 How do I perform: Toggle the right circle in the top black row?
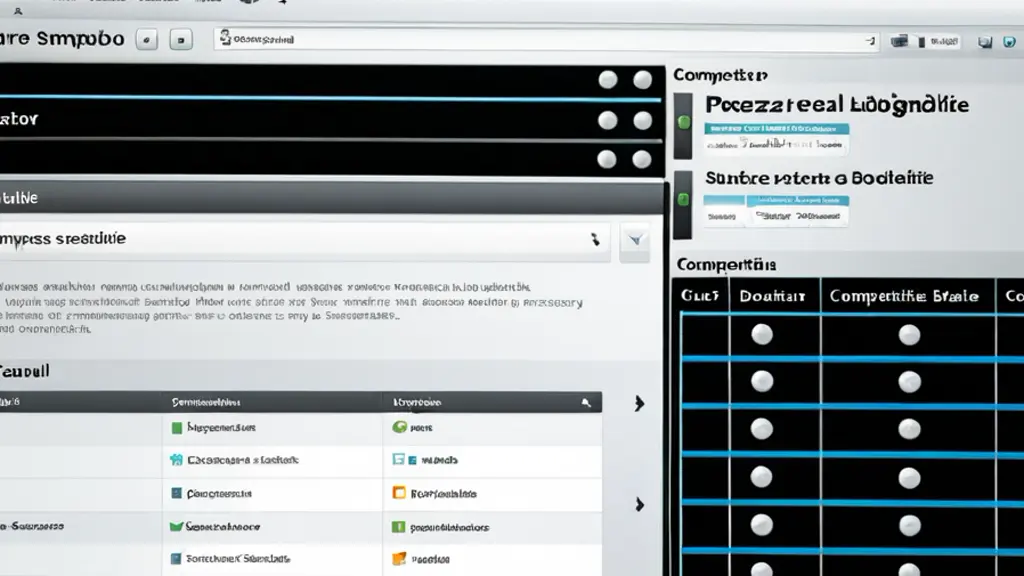643,80
